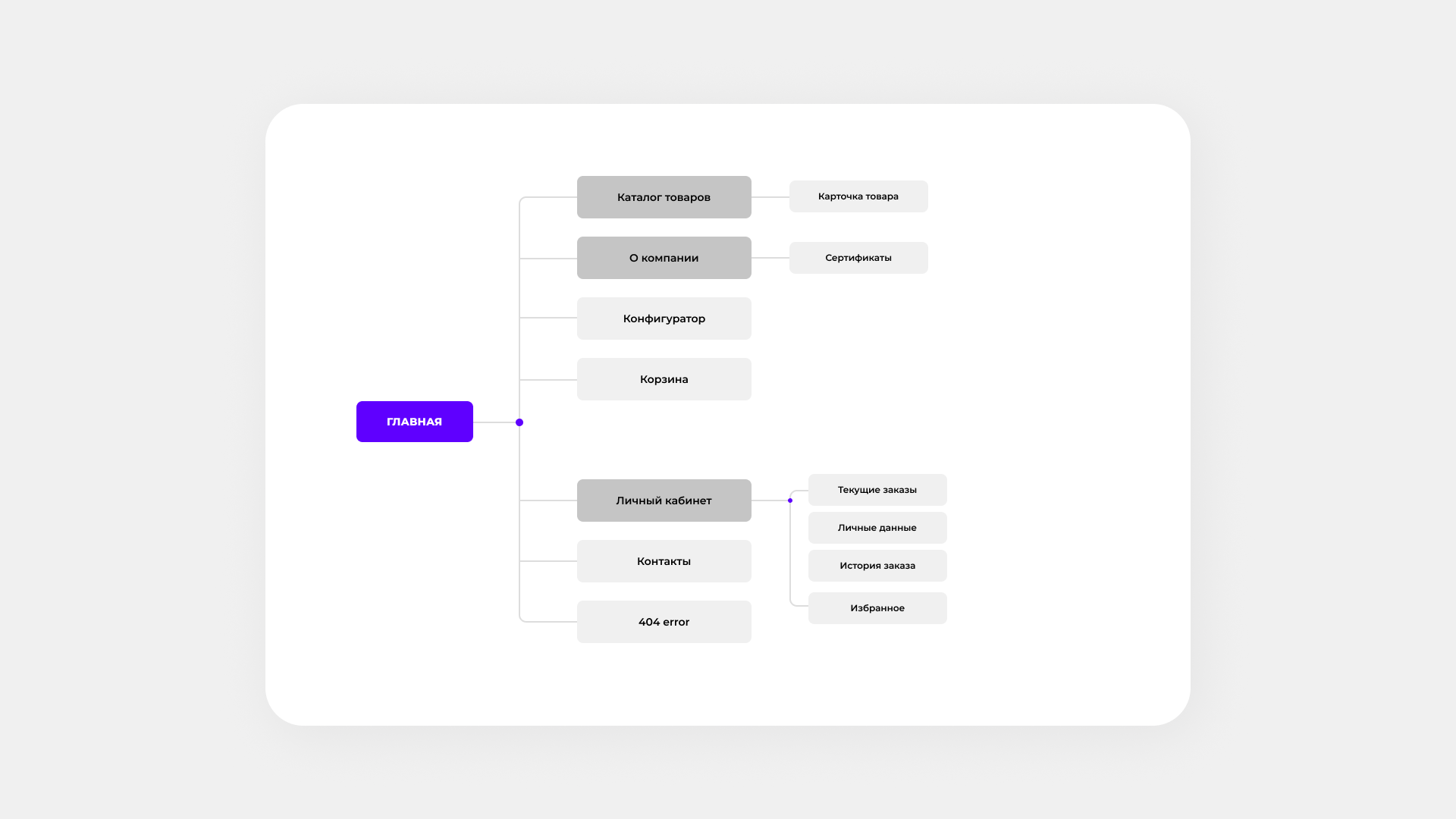Click the line joining ГЛАВНАЯ to the branch dot

pos(494,422)
